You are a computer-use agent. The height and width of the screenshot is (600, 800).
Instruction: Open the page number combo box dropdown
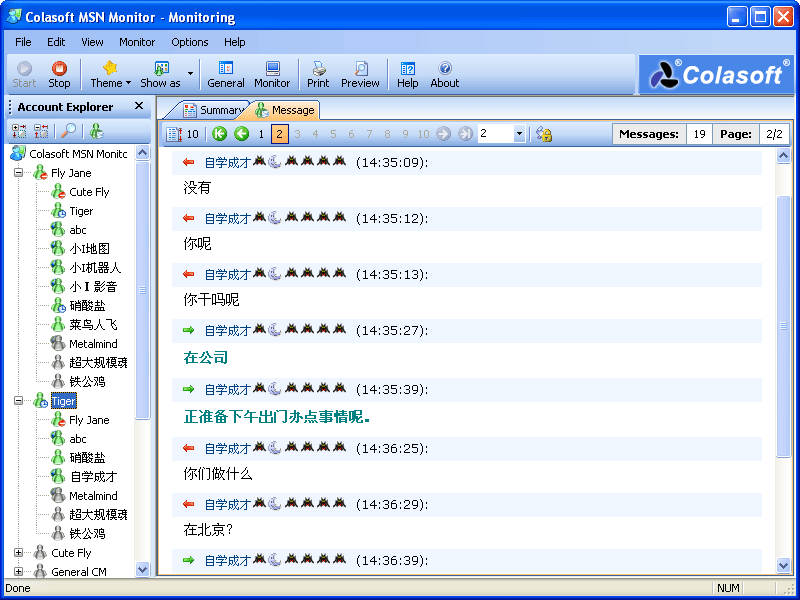pos(519,134)
